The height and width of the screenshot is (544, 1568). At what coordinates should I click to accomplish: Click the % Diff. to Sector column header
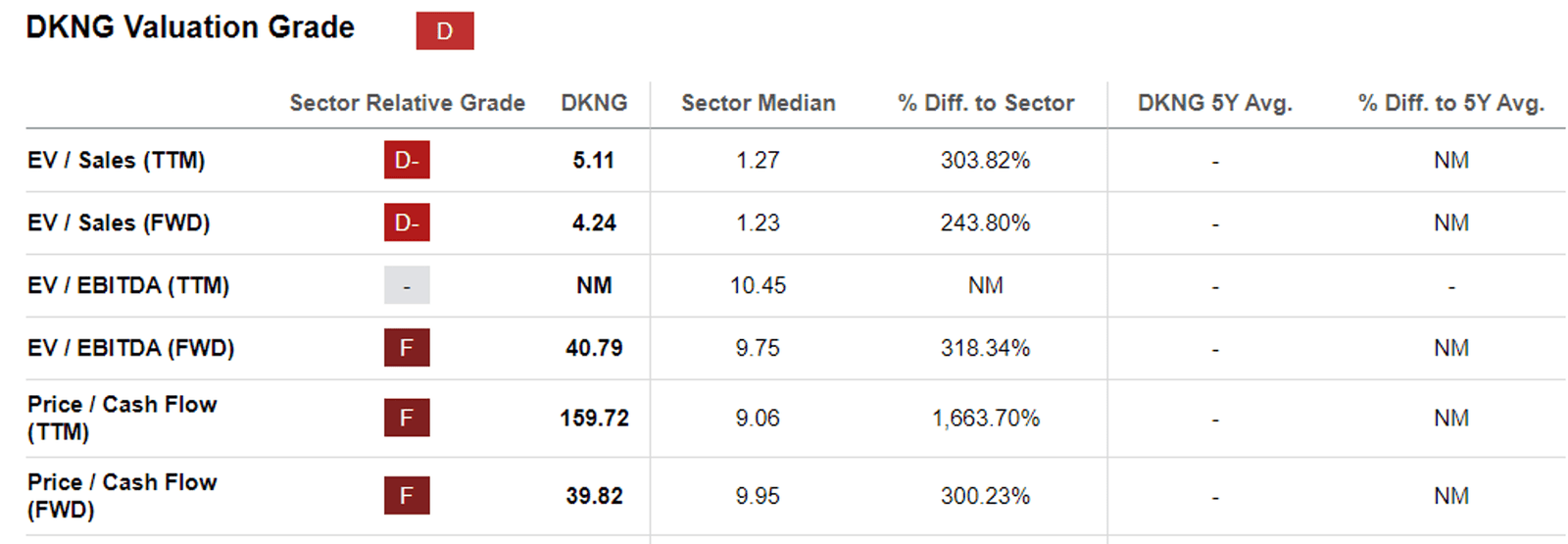point(986,103)
